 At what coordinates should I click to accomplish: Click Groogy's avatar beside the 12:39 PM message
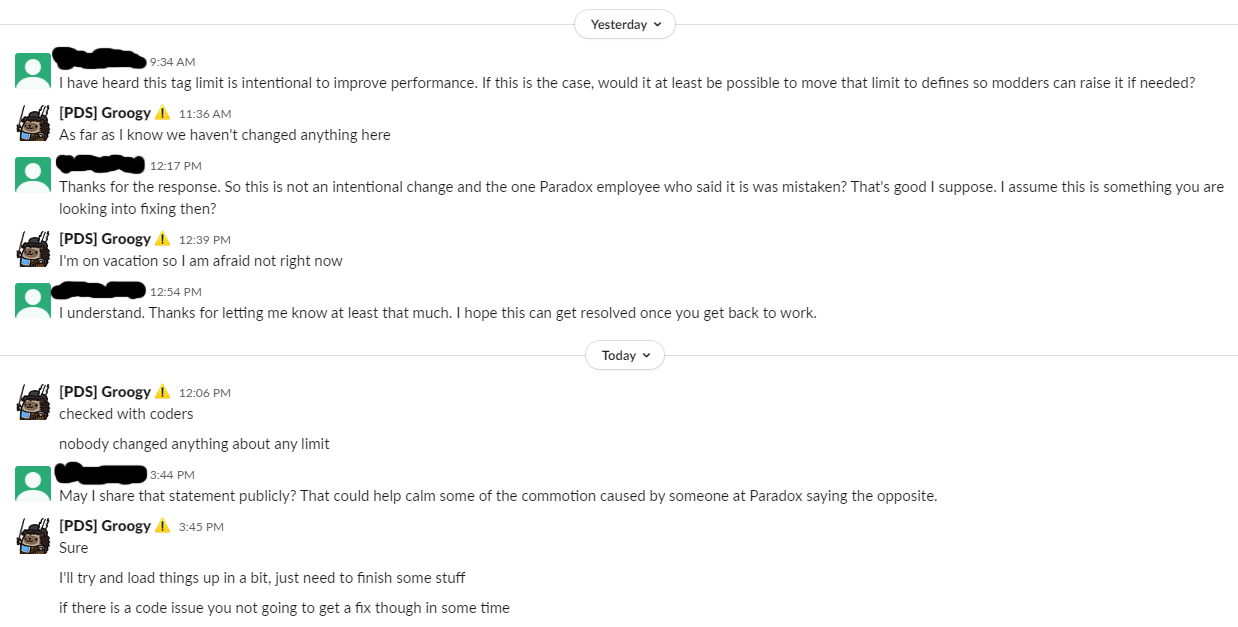(33, 249)
